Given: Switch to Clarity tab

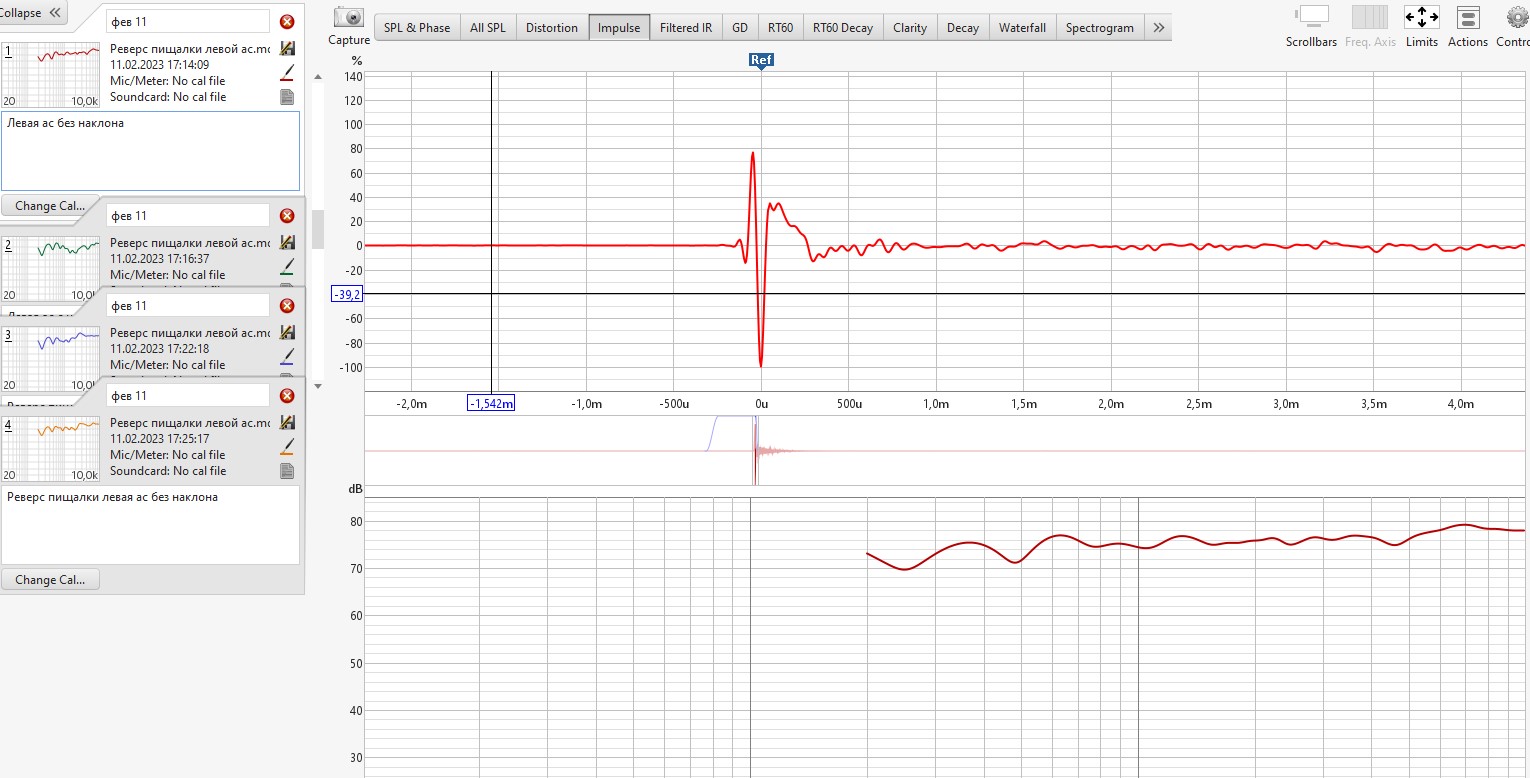Looking at the screenshot, I should (x=910, y=28).
